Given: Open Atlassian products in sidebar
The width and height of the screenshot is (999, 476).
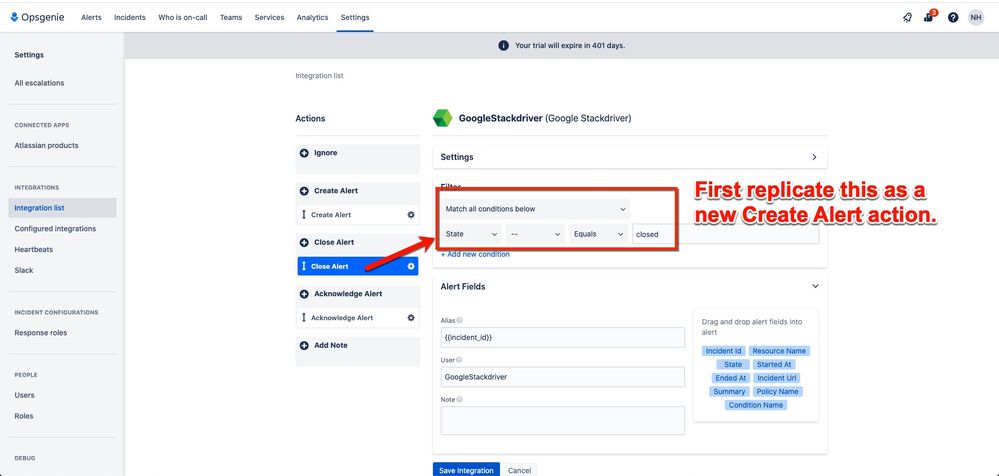Looking at the screenshot, I should click(x=47, y=145).
